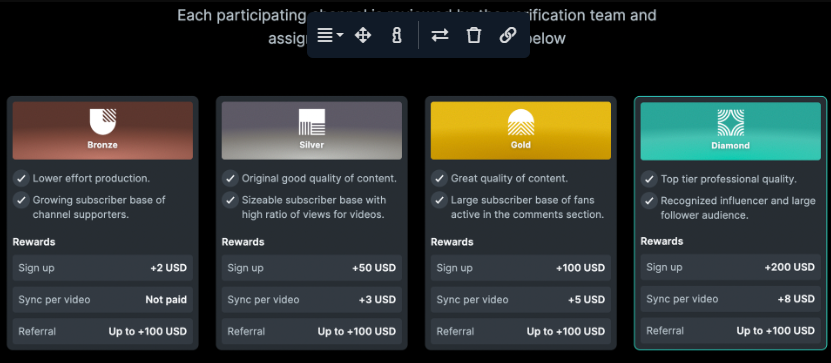This screenshot has height=363, width=831.
Task: Click the Diamond tier name label
Action: 730,145
